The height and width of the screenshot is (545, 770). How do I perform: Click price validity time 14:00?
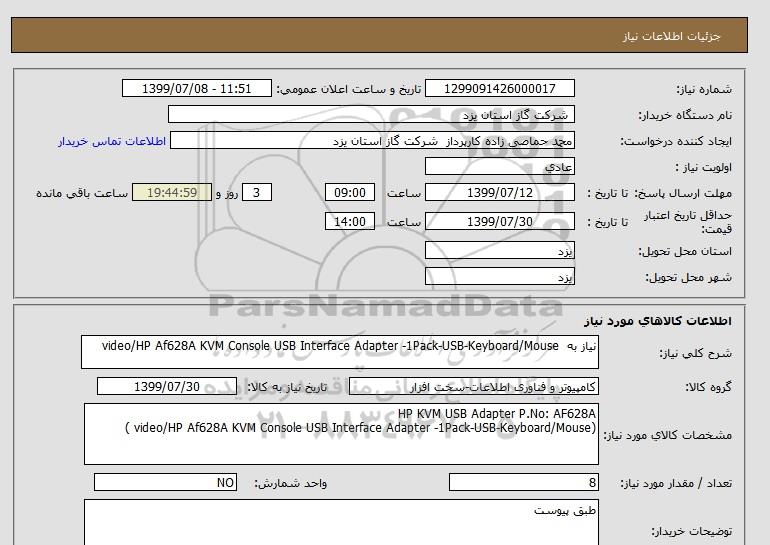click(350, 221)
